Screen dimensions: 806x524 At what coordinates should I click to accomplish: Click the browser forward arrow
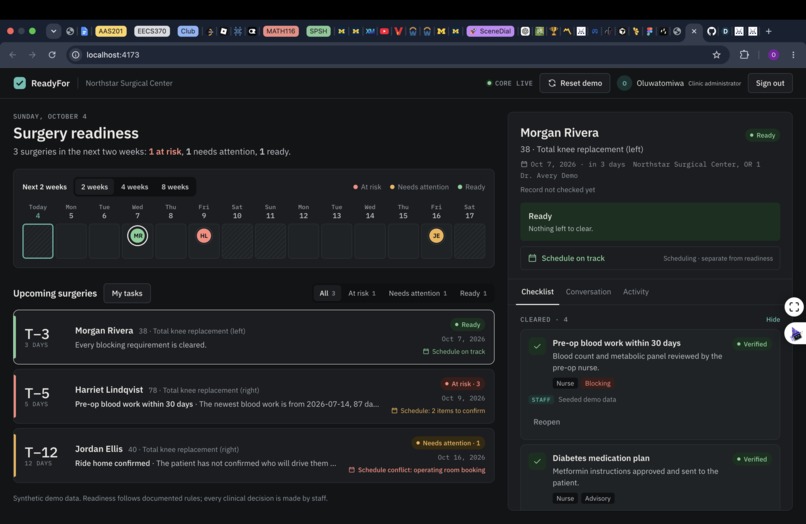point(32,55)
